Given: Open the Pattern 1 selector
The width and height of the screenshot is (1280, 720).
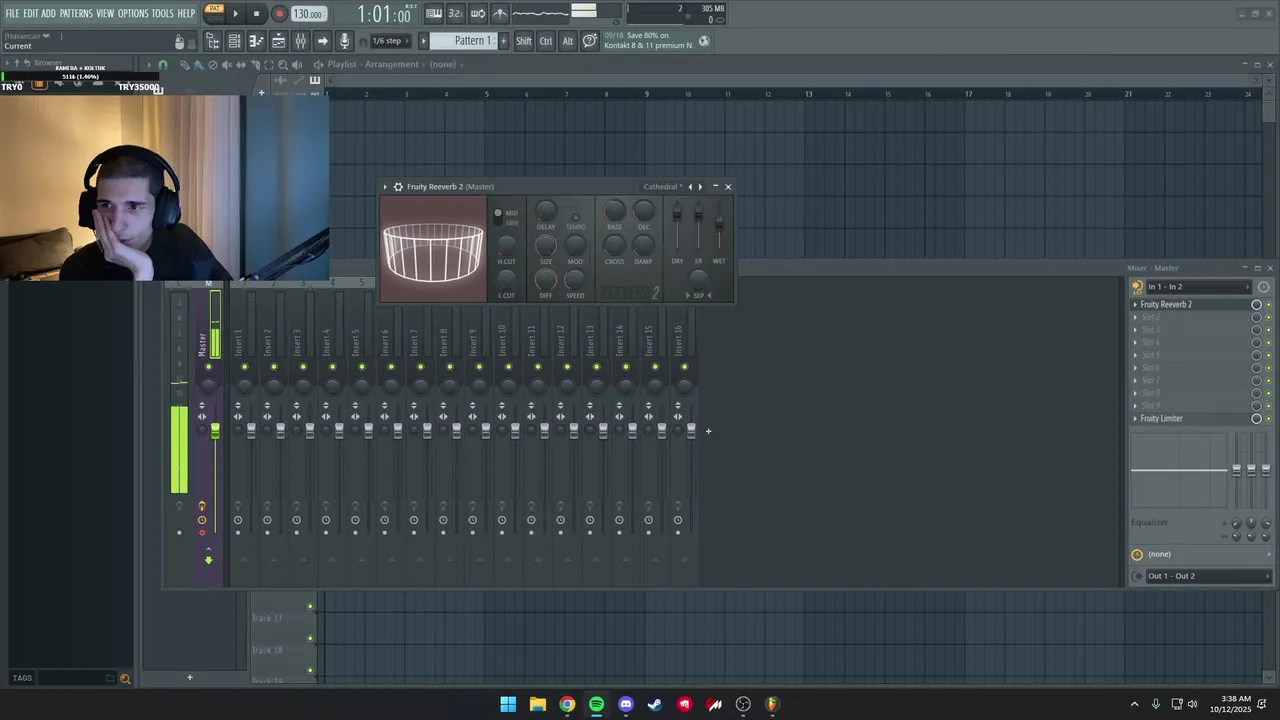Looking at the screenshot, I should pos(463,41).
